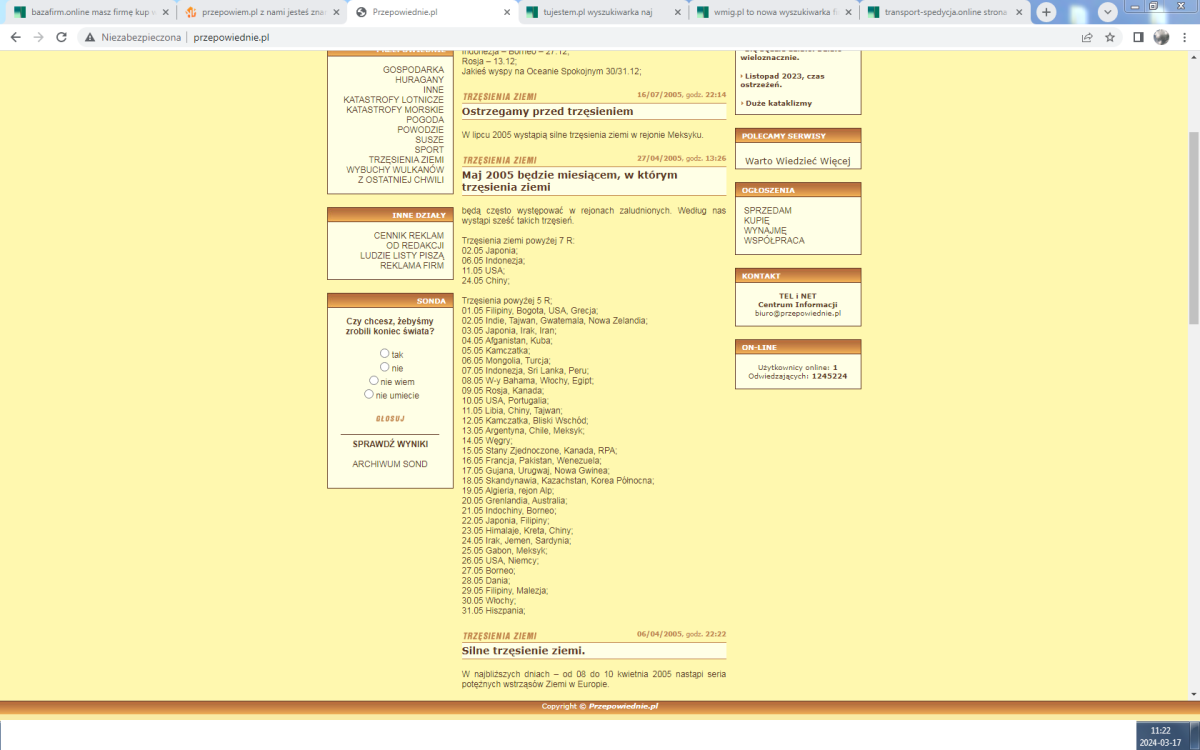1200x750 pixels.
Task: Open the Warto Wiedzieć Więcej link
Action: [x=797, y=160]
